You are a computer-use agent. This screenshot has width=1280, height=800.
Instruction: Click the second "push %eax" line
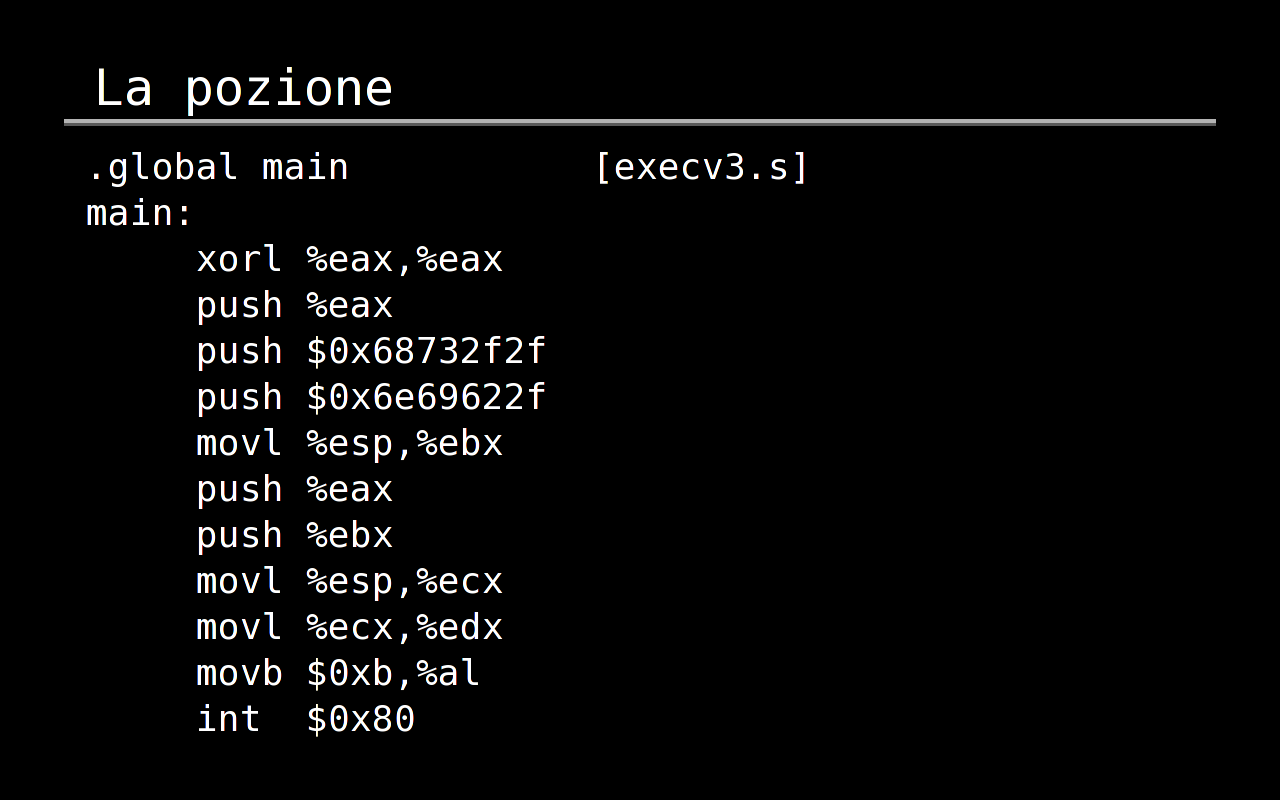[x=294, y=490]
